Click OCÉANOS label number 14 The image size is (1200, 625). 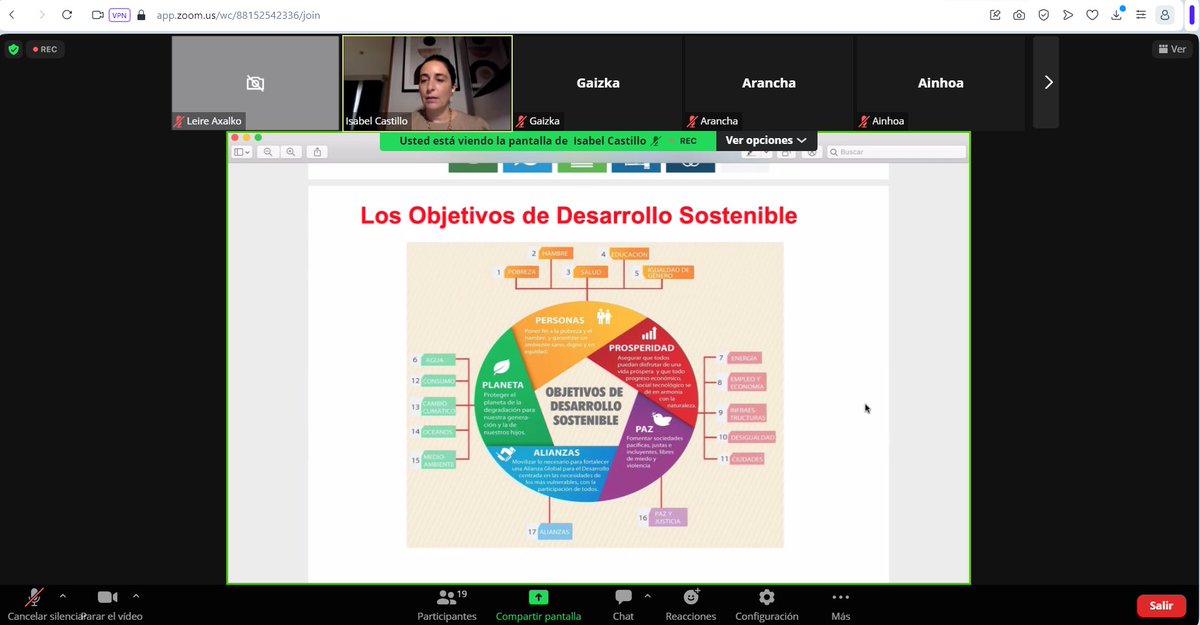coord(437,432)
